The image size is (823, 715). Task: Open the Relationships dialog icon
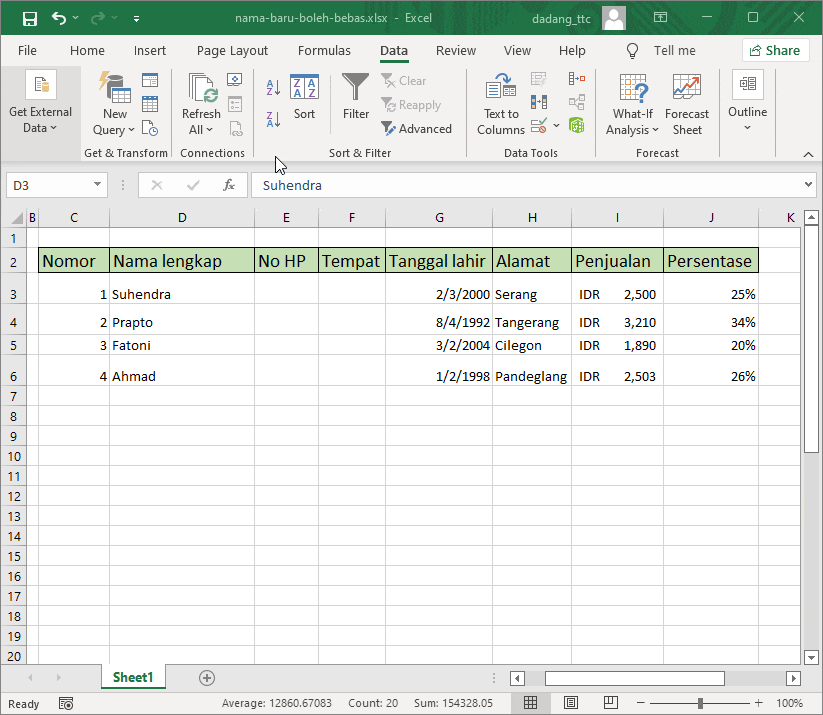[576, 103]
